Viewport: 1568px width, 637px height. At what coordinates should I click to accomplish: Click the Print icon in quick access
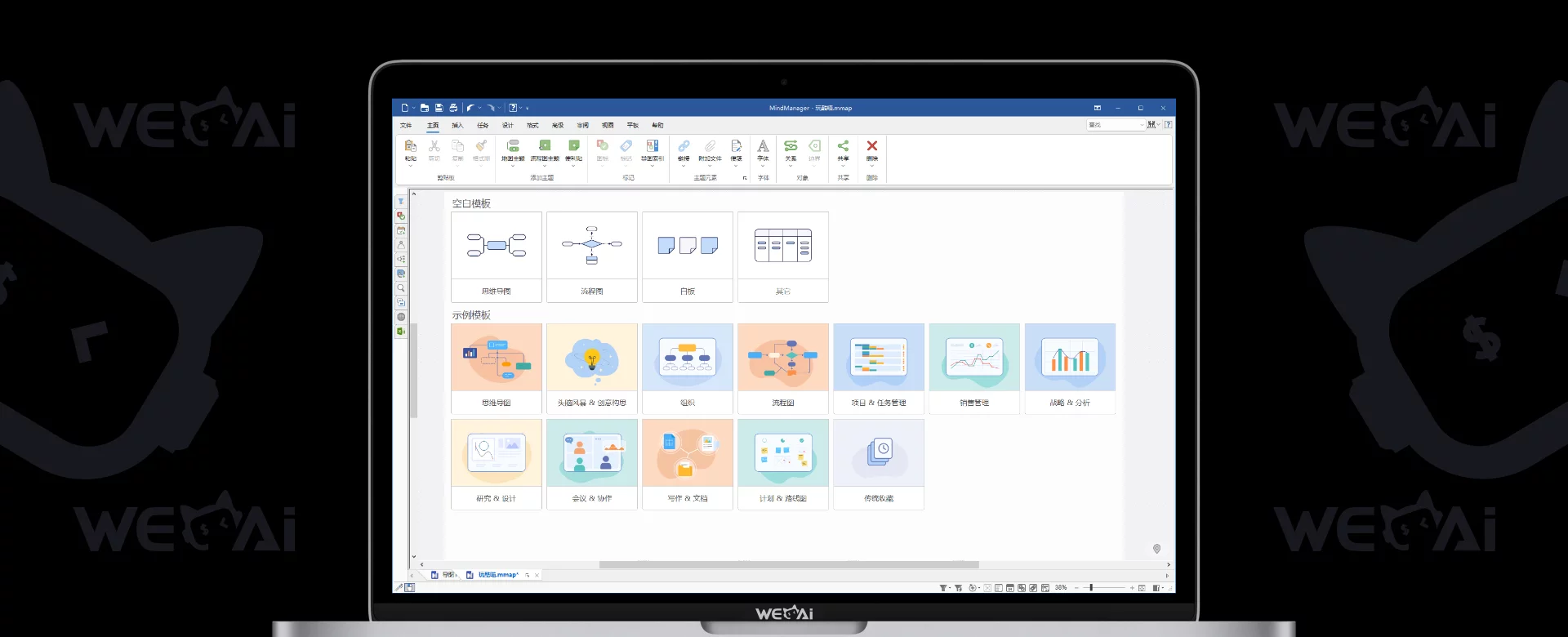(453, 108)
